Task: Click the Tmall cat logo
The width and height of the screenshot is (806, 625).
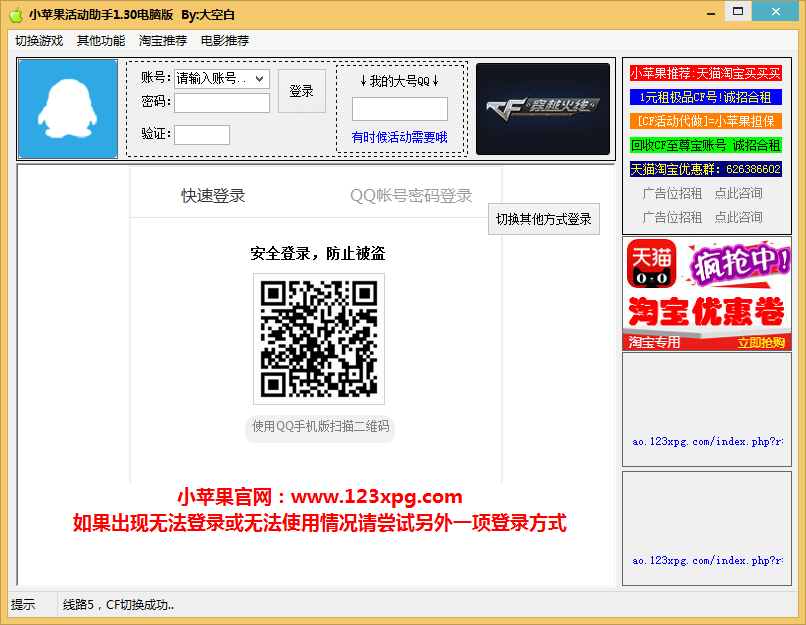Action: tap(651, 264)
